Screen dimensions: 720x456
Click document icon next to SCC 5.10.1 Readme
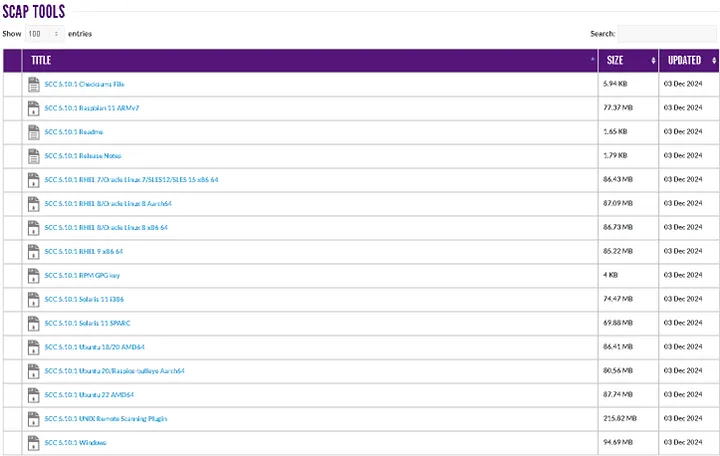(x=34, y=132)
